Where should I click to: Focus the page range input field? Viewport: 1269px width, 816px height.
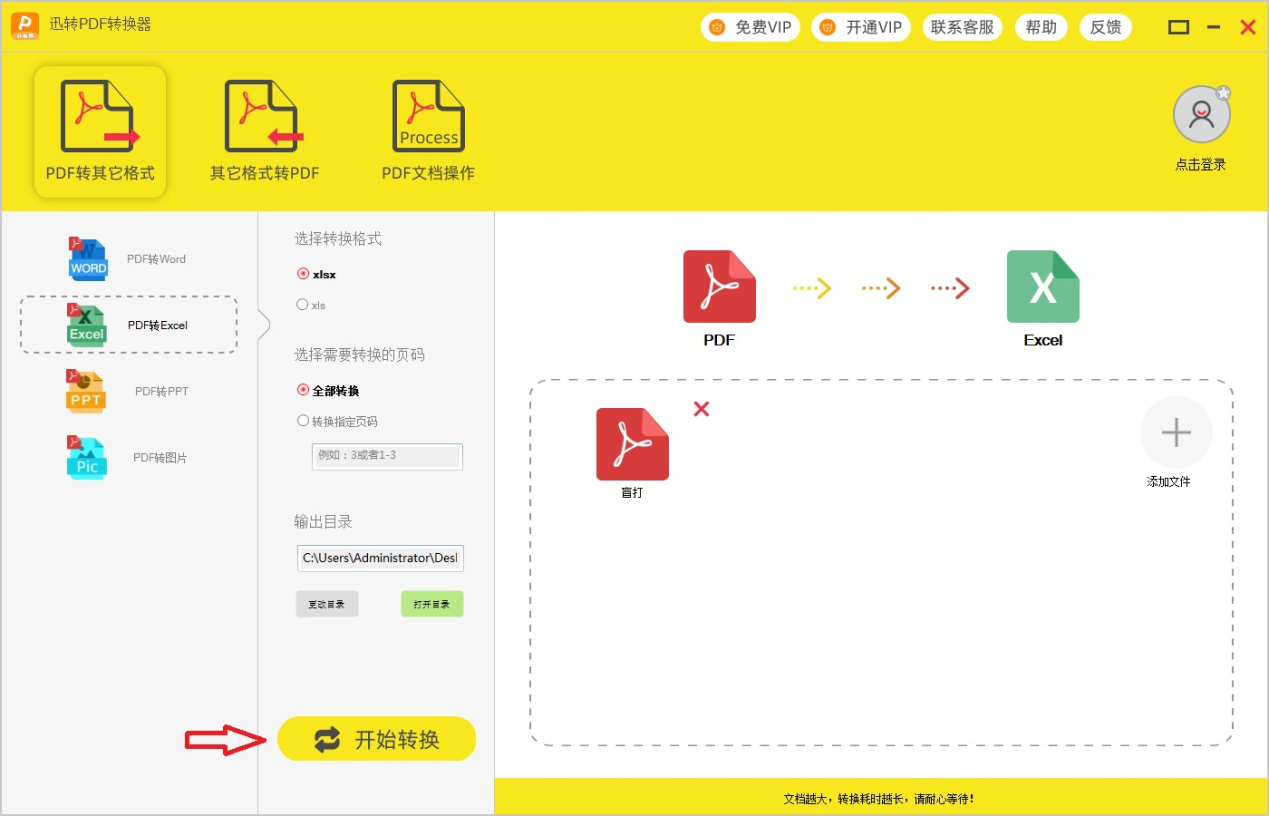coord(387,456)
